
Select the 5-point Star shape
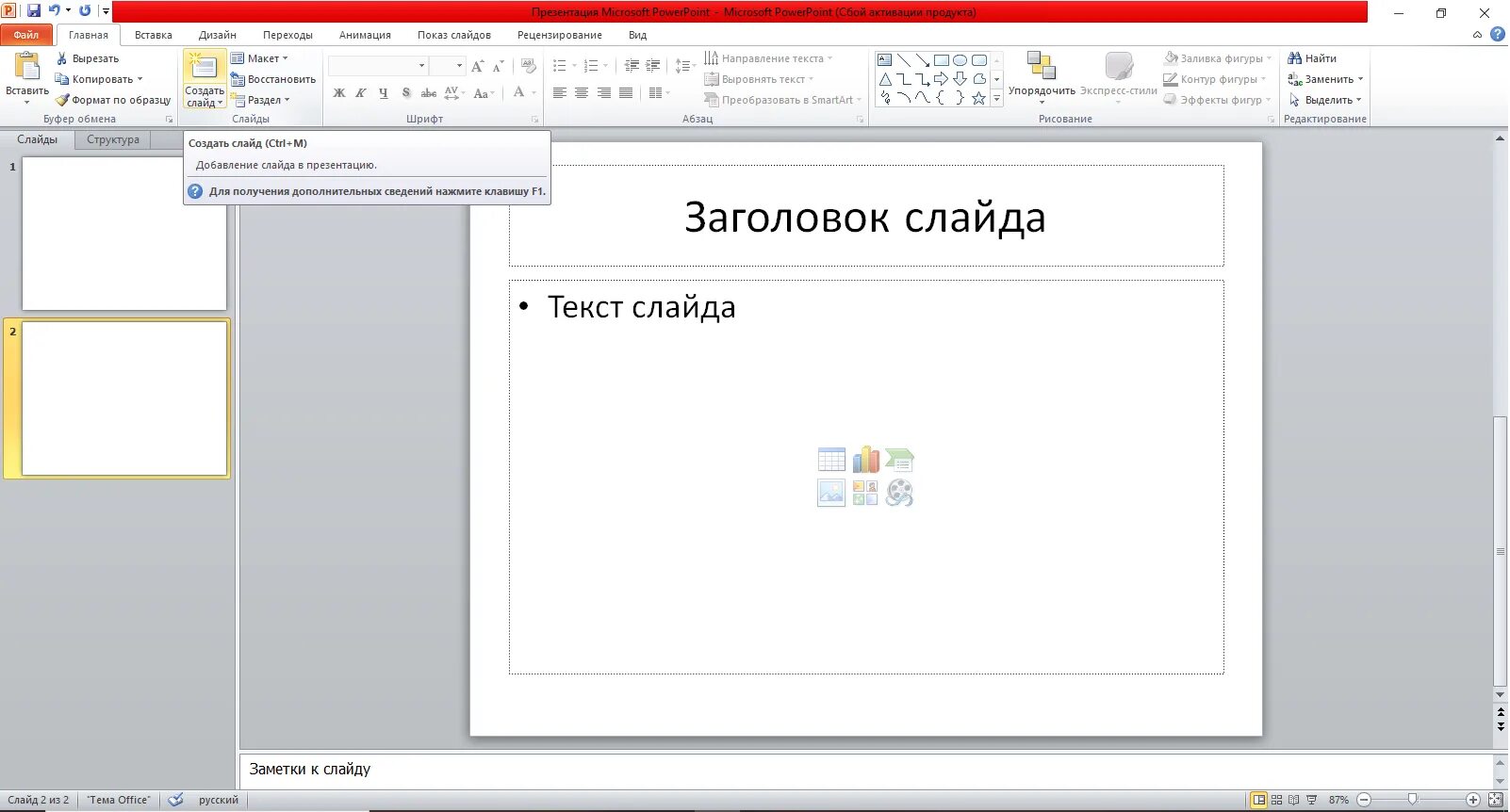978,98
